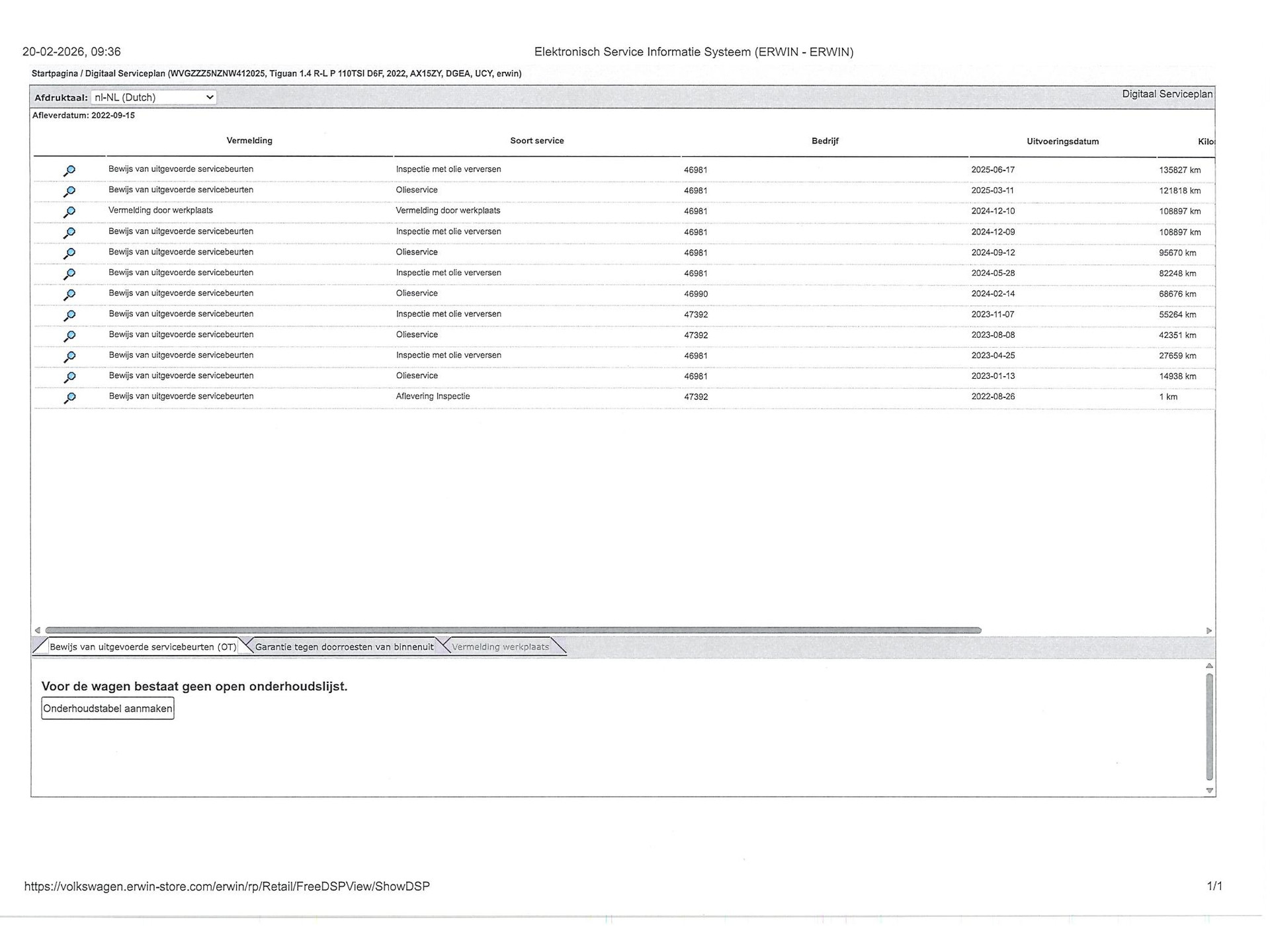This screenshot has width=1270, height=952.
Task: Click the magnifier for the 121818 km Olieservice
Action: pos(69,191)
